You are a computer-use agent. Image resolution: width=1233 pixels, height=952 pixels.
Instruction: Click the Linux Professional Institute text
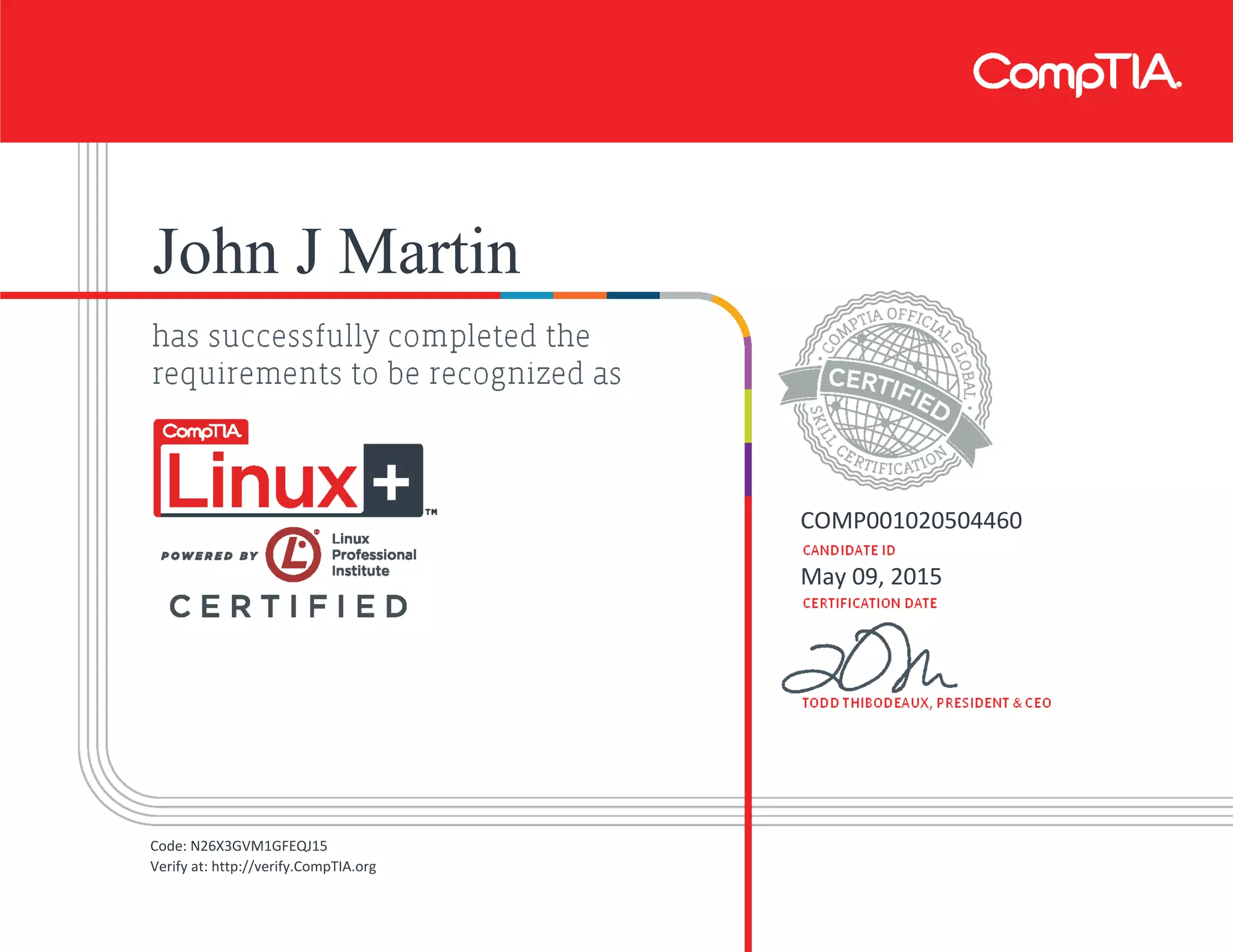tap(373, 554)
